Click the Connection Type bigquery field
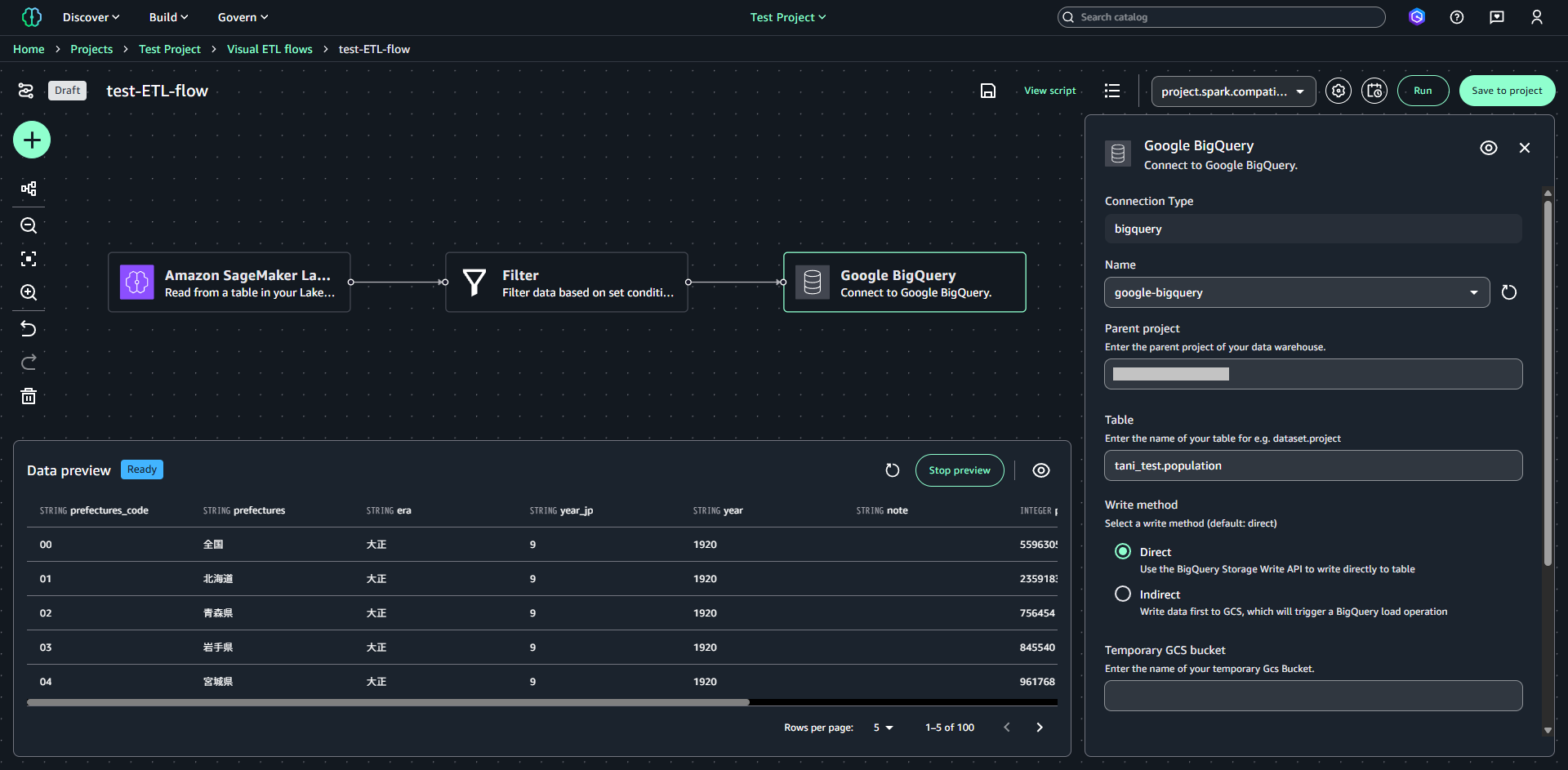 [x=1313, y=229]
